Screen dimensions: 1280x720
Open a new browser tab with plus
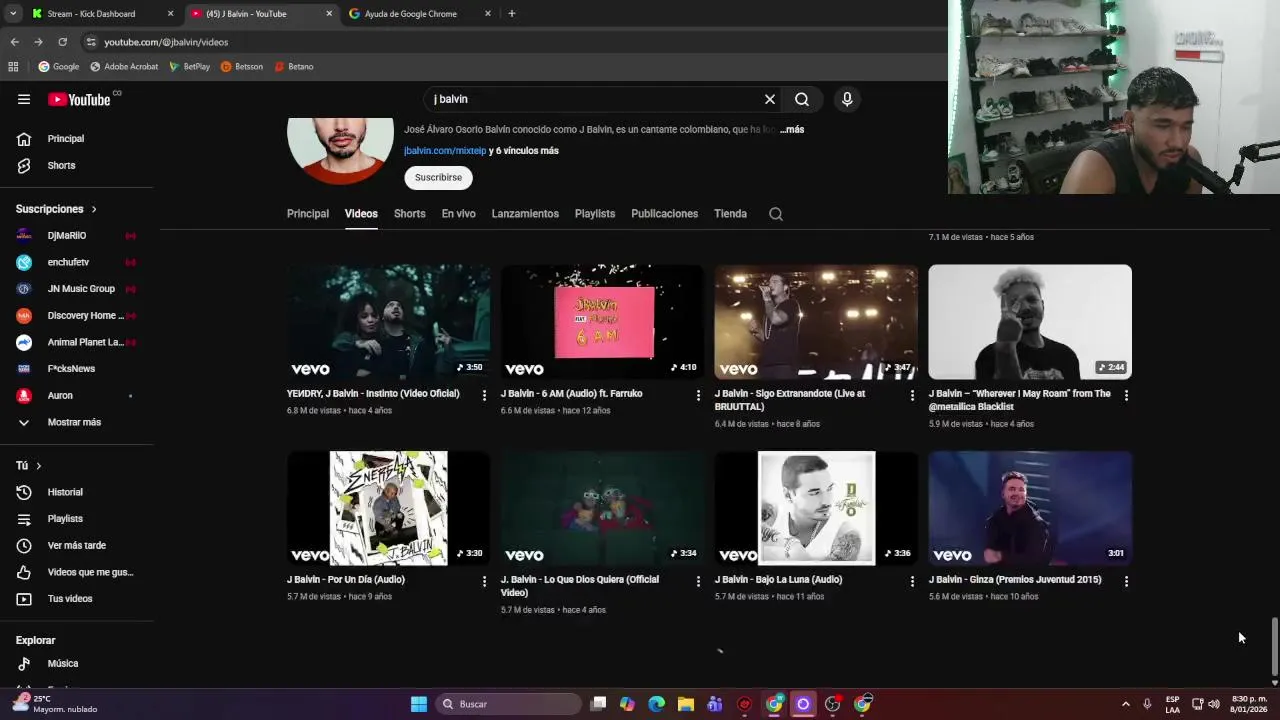click(512, 14)
